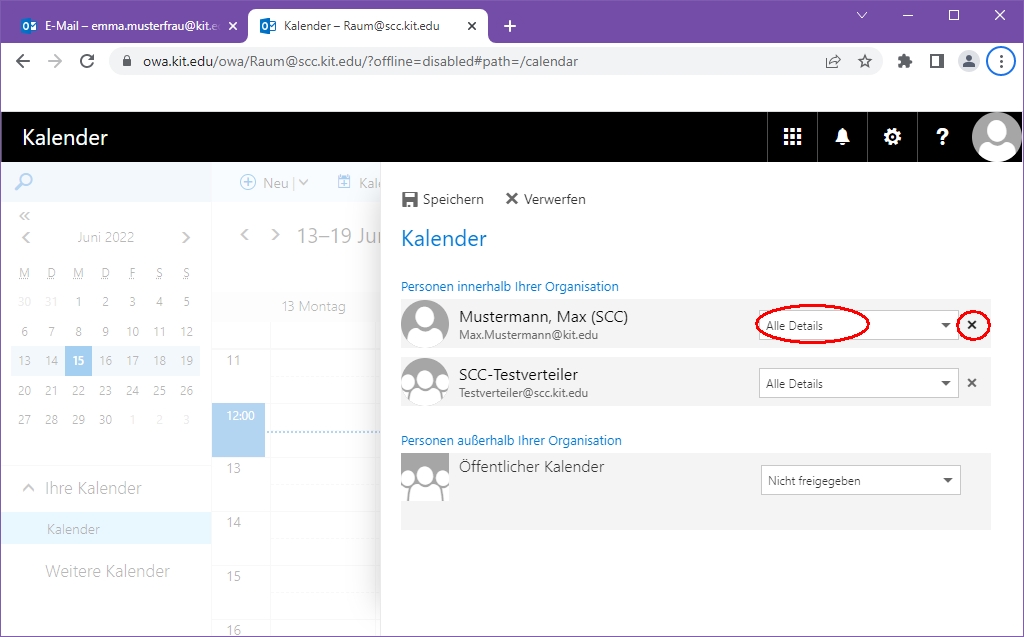The image size is (1024, 637).
Task: Go to next month in mini calendar
Action: pos(186,238)
